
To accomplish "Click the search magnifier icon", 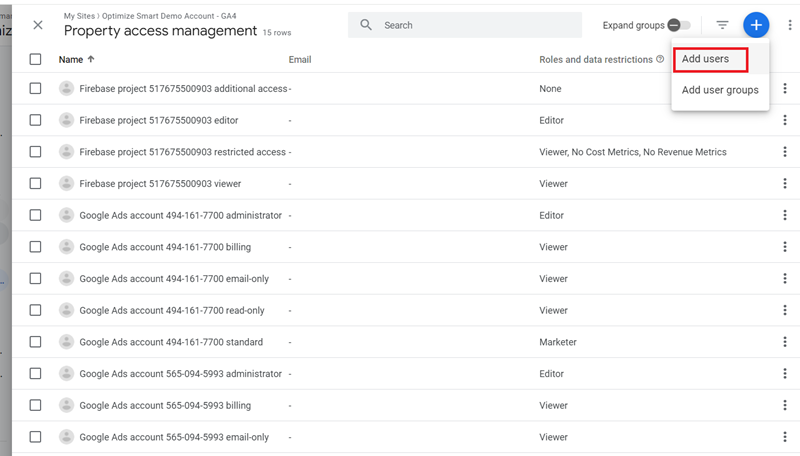I will click(366, 25).
